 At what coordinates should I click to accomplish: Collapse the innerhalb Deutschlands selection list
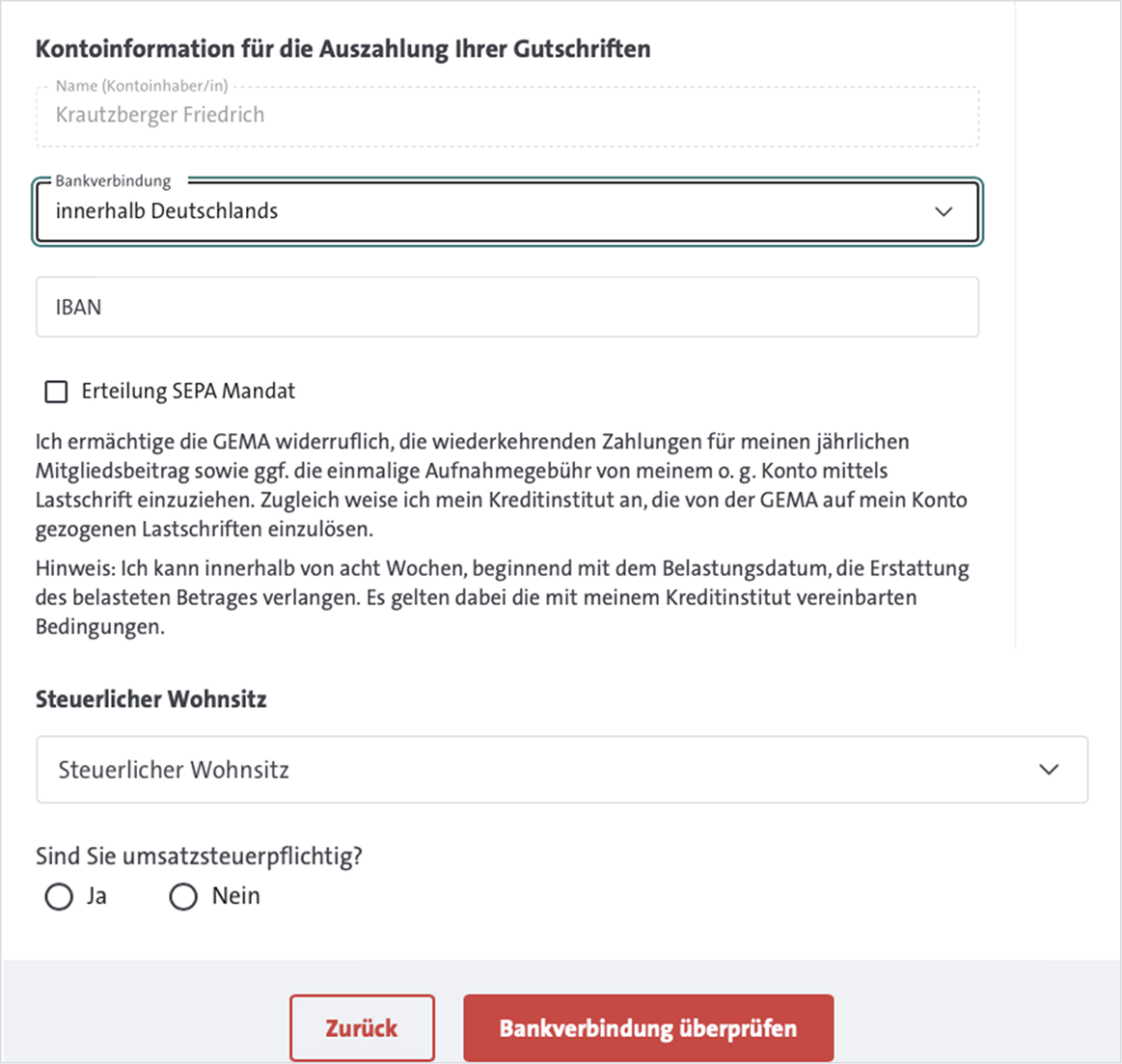(x=944, y=211)
